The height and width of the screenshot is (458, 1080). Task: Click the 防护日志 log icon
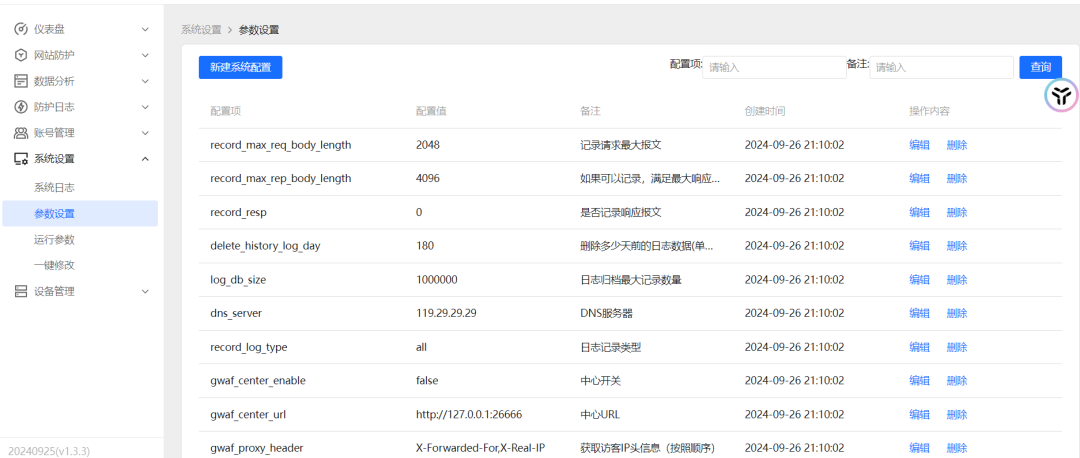pos(20,107)
